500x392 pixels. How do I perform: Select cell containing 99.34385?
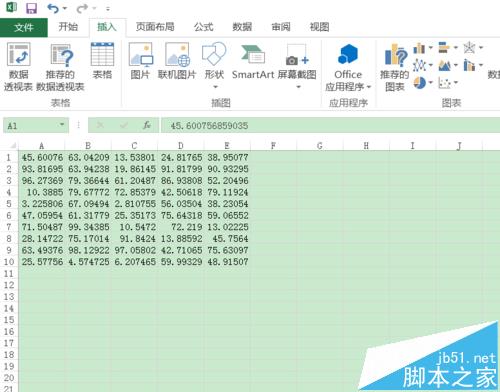coord(88,227)
